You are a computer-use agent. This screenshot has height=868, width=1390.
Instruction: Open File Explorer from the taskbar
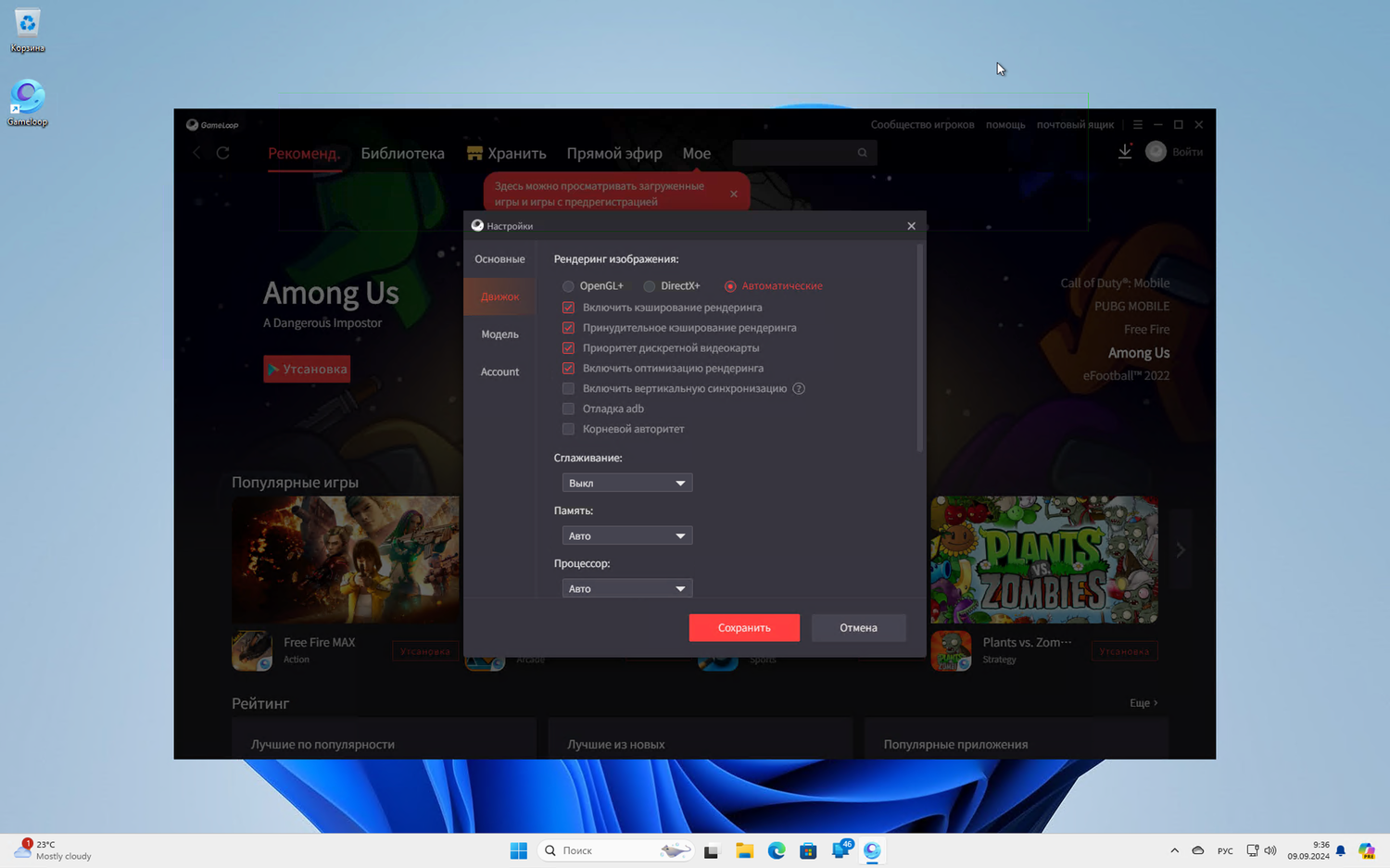pyautogui.click(x=744, y=850)
